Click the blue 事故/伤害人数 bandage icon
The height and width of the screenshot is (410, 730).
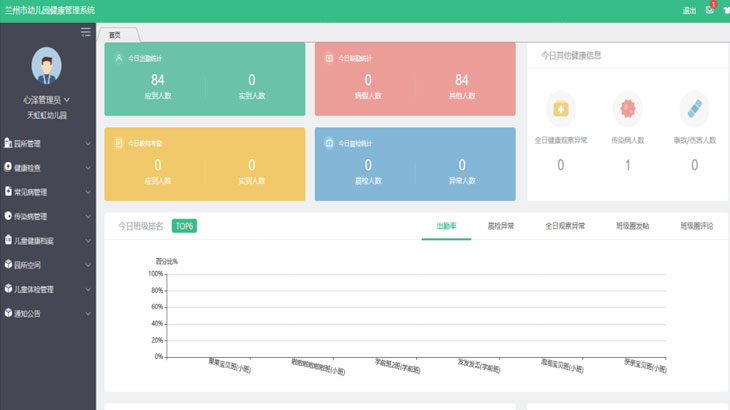pyautogui.click(x=695, y=108)
